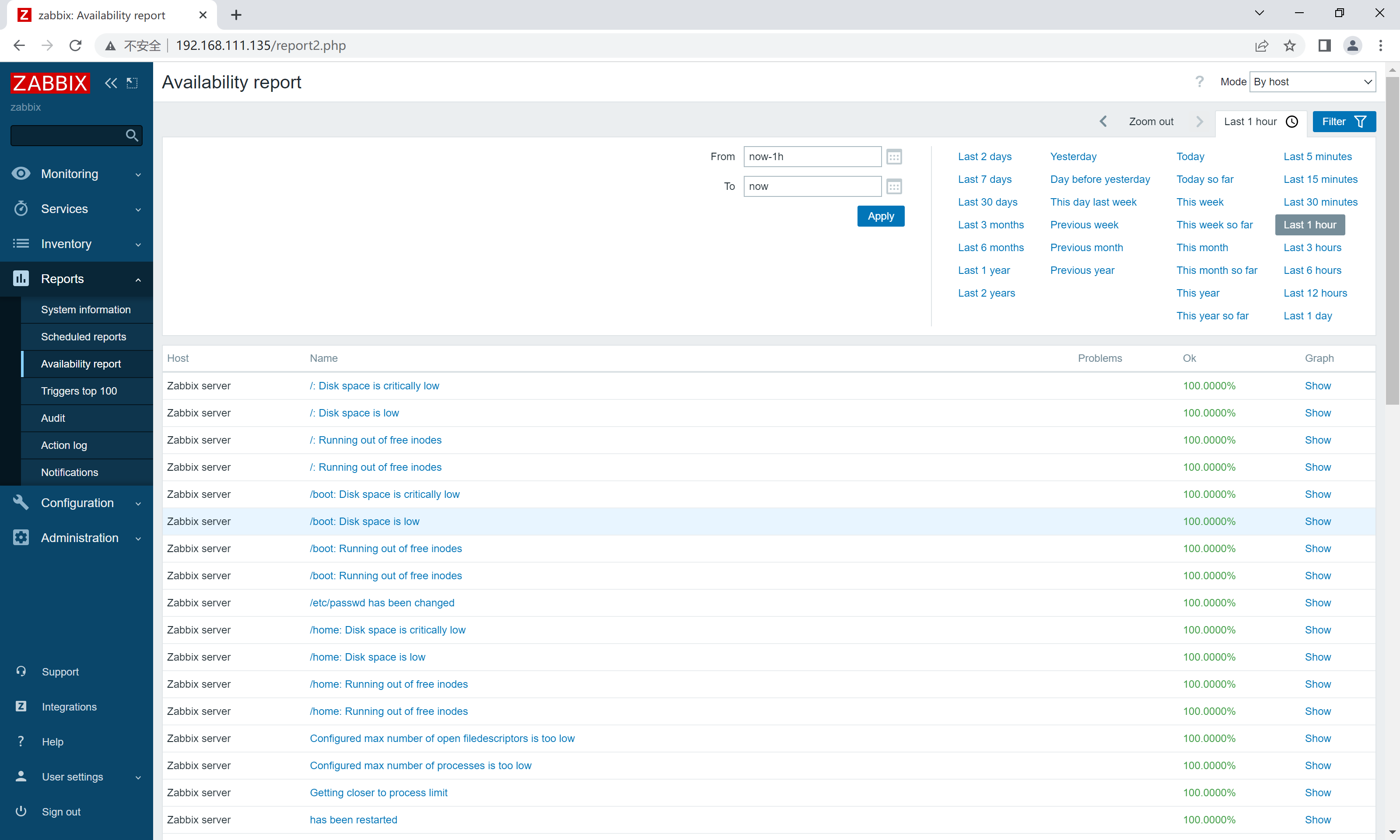Expand the Configuration menu chevron

tap(138, 503)
